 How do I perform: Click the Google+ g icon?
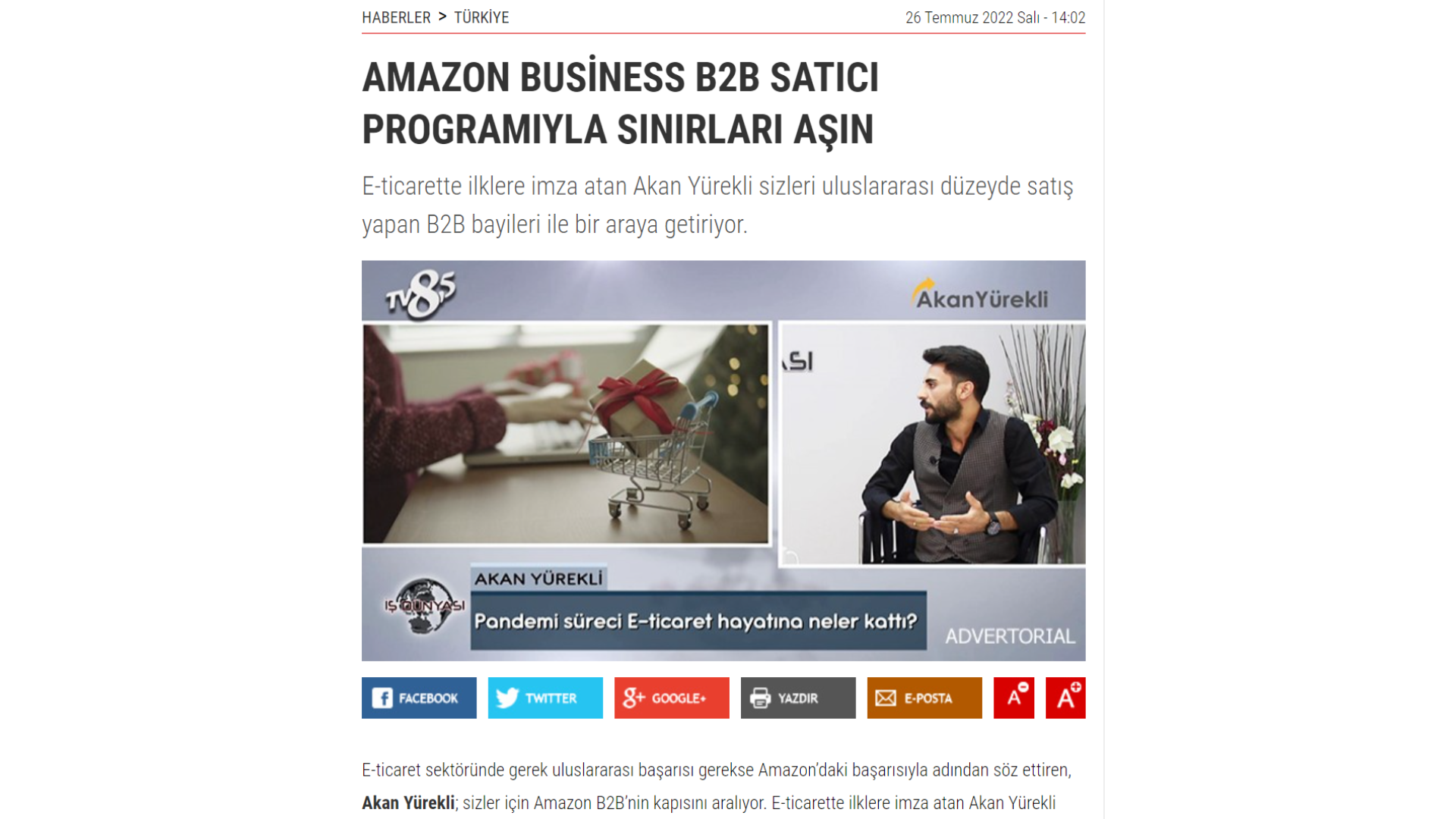[634, 698]
